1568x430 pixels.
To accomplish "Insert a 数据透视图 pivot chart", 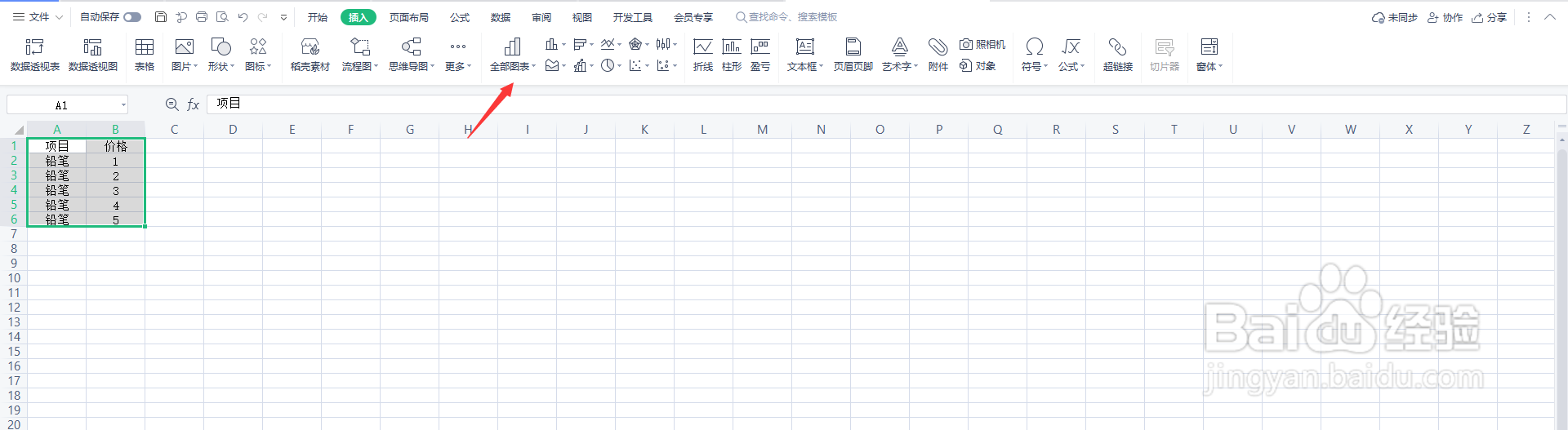I will [93, 55].
